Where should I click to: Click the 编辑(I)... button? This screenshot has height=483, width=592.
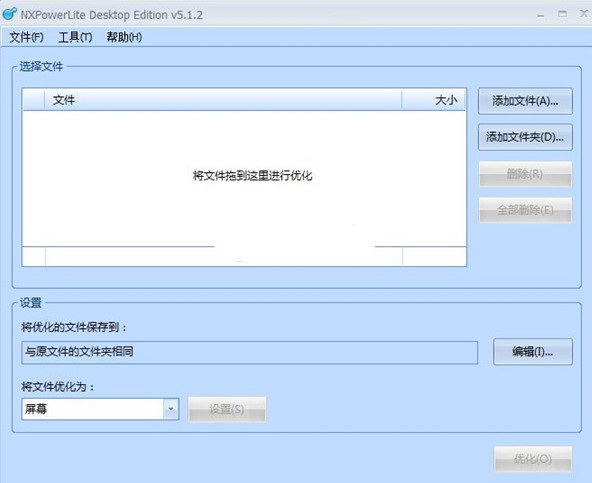coord(533,352)
